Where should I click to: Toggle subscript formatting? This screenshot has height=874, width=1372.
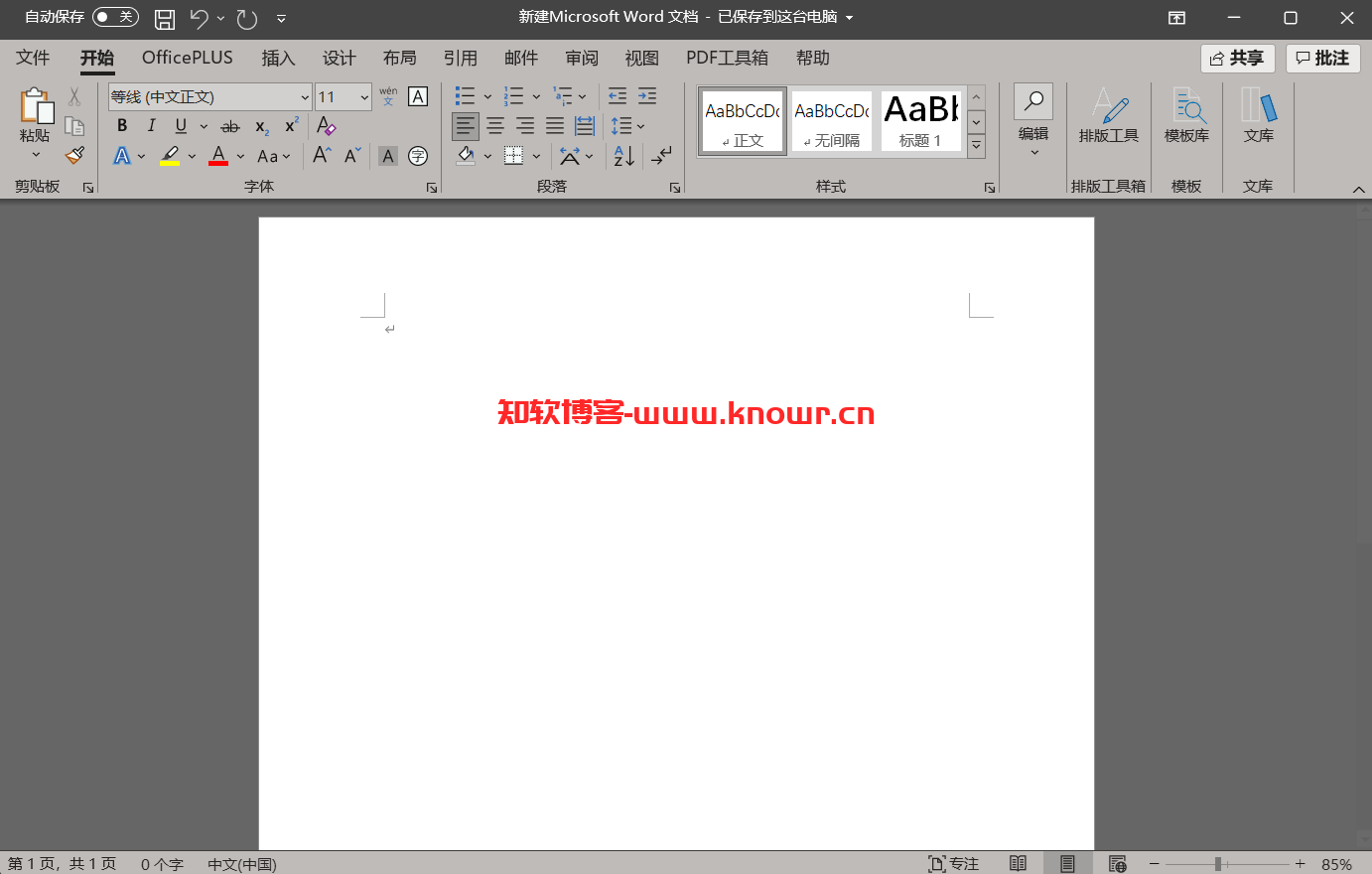(x=261, y=126)
